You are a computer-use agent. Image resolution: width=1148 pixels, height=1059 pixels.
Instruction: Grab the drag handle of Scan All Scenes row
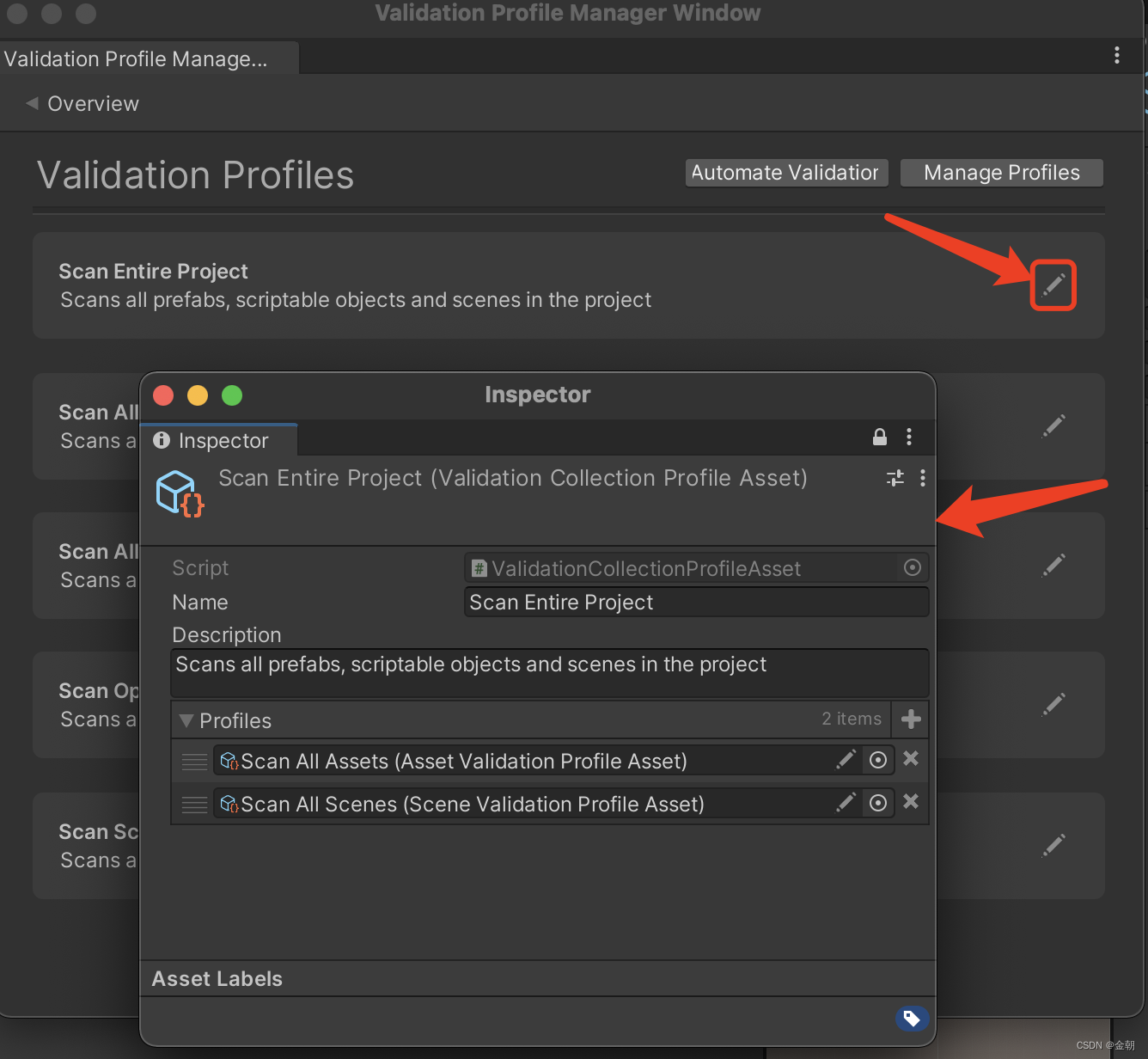pyautogui.click(x=194, y=805)
